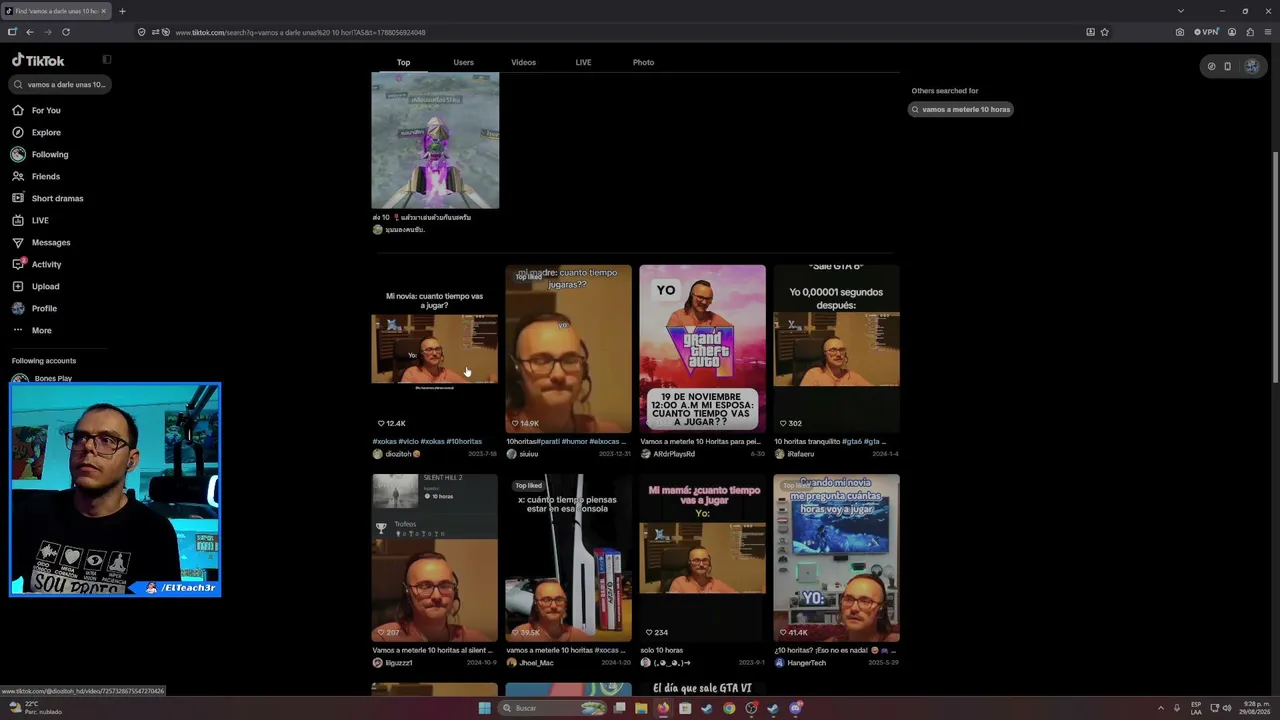Click the address bar URL

click(x=300, y=32)
